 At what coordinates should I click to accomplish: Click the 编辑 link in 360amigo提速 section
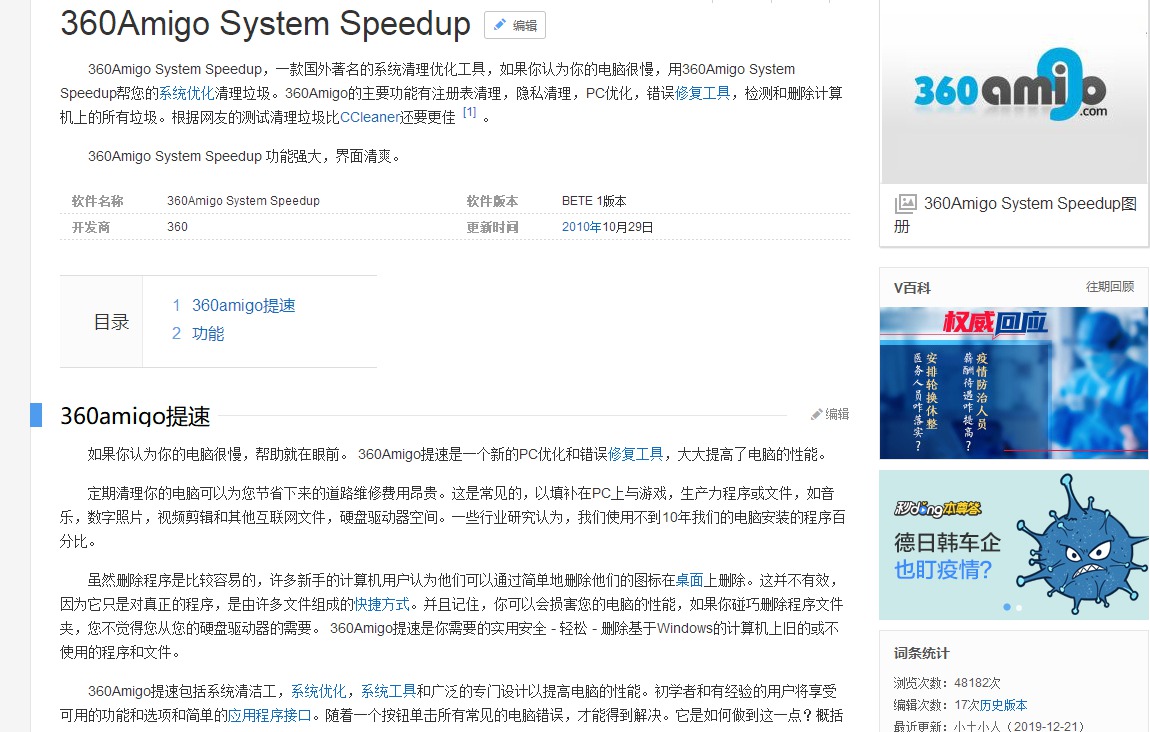pyautogui.click(x=830, y=414)
